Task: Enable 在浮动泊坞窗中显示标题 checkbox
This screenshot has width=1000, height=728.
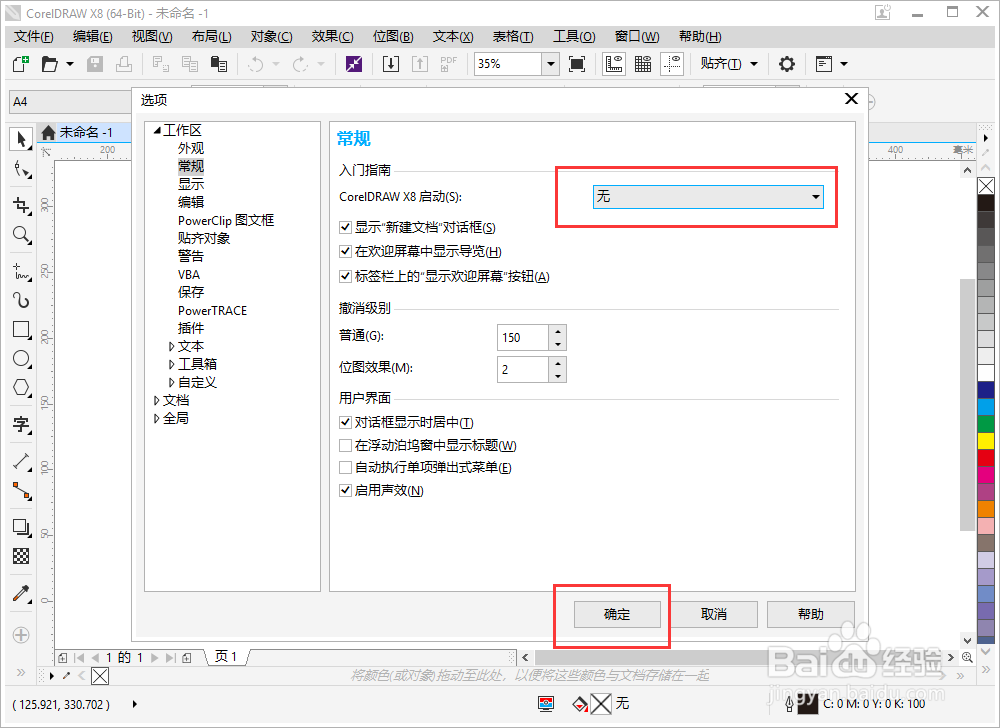Action: (345, 445)
